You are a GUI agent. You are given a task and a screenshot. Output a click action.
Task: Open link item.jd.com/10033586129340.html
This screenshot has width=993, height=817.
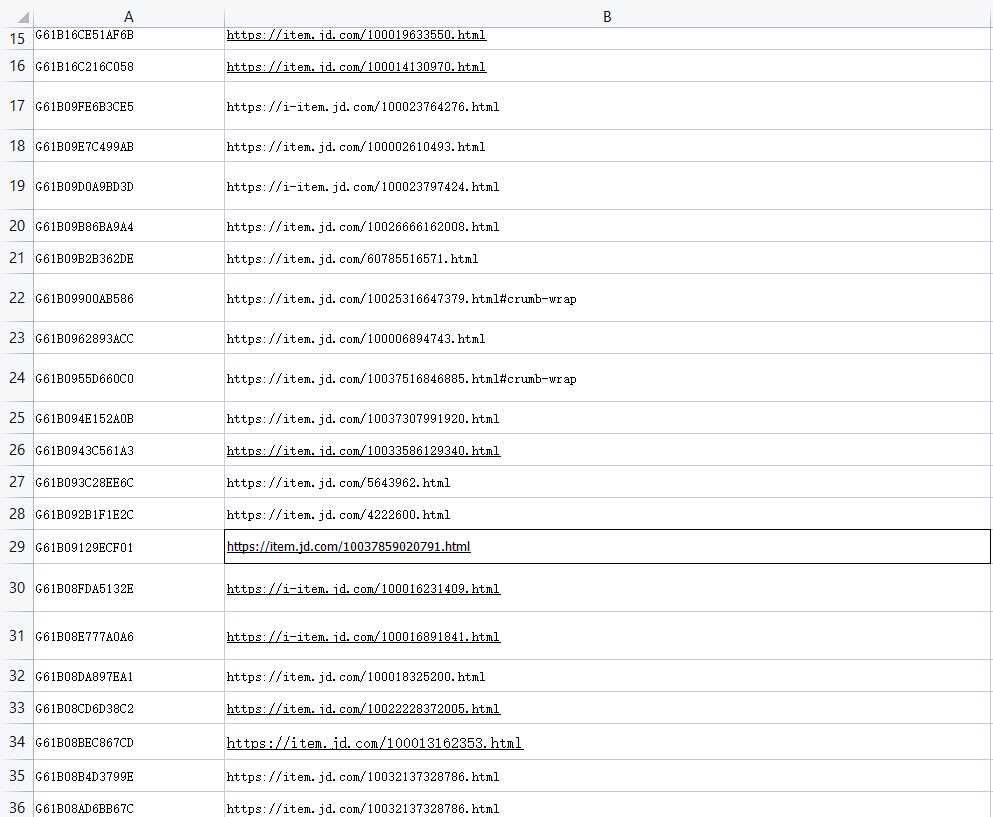coord(363,450)
